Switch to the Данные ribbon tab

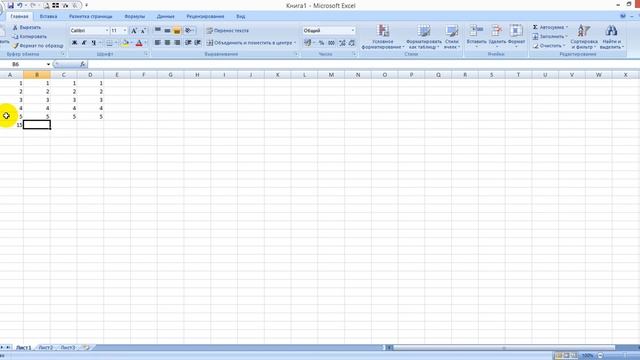click(166, 16)
